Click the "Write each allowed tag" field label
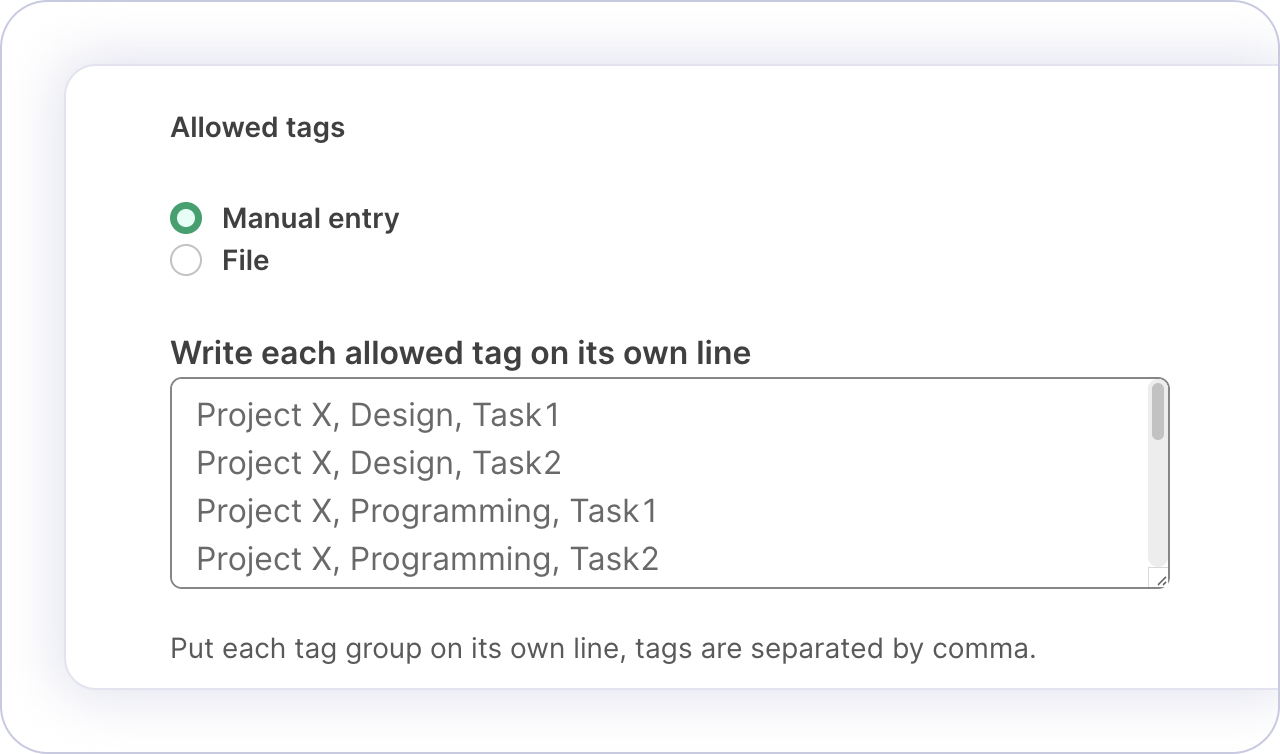 coord(460,353)
